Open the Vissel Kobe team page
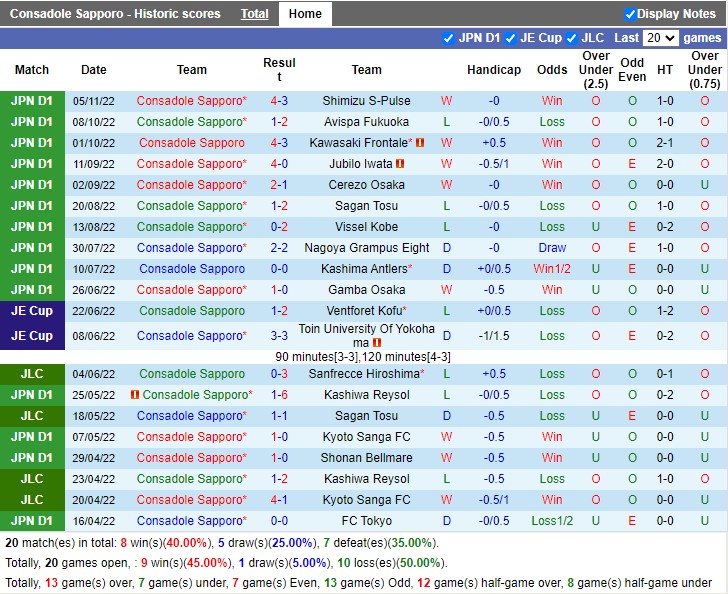 (366, 227)
